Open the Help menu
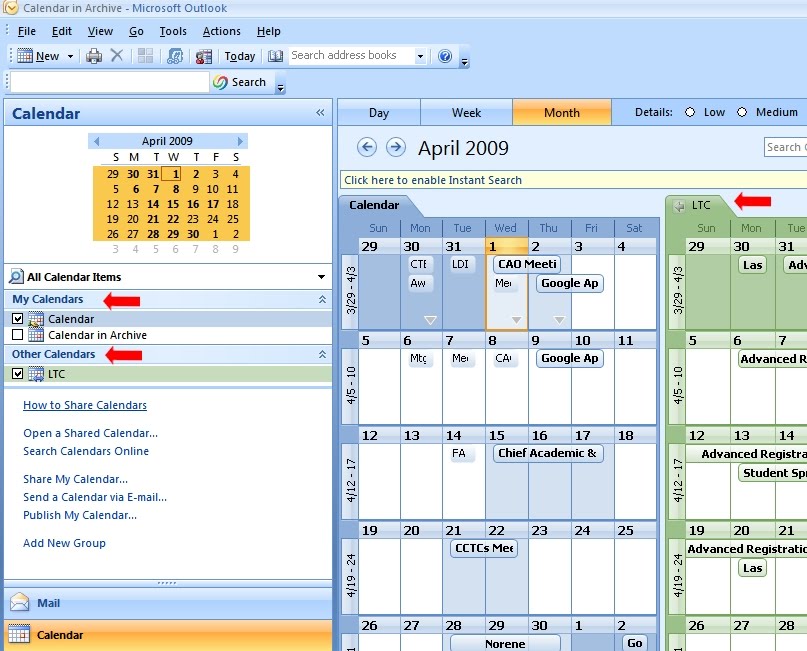This screenshot has height=651, width=807. click(269, 31)
